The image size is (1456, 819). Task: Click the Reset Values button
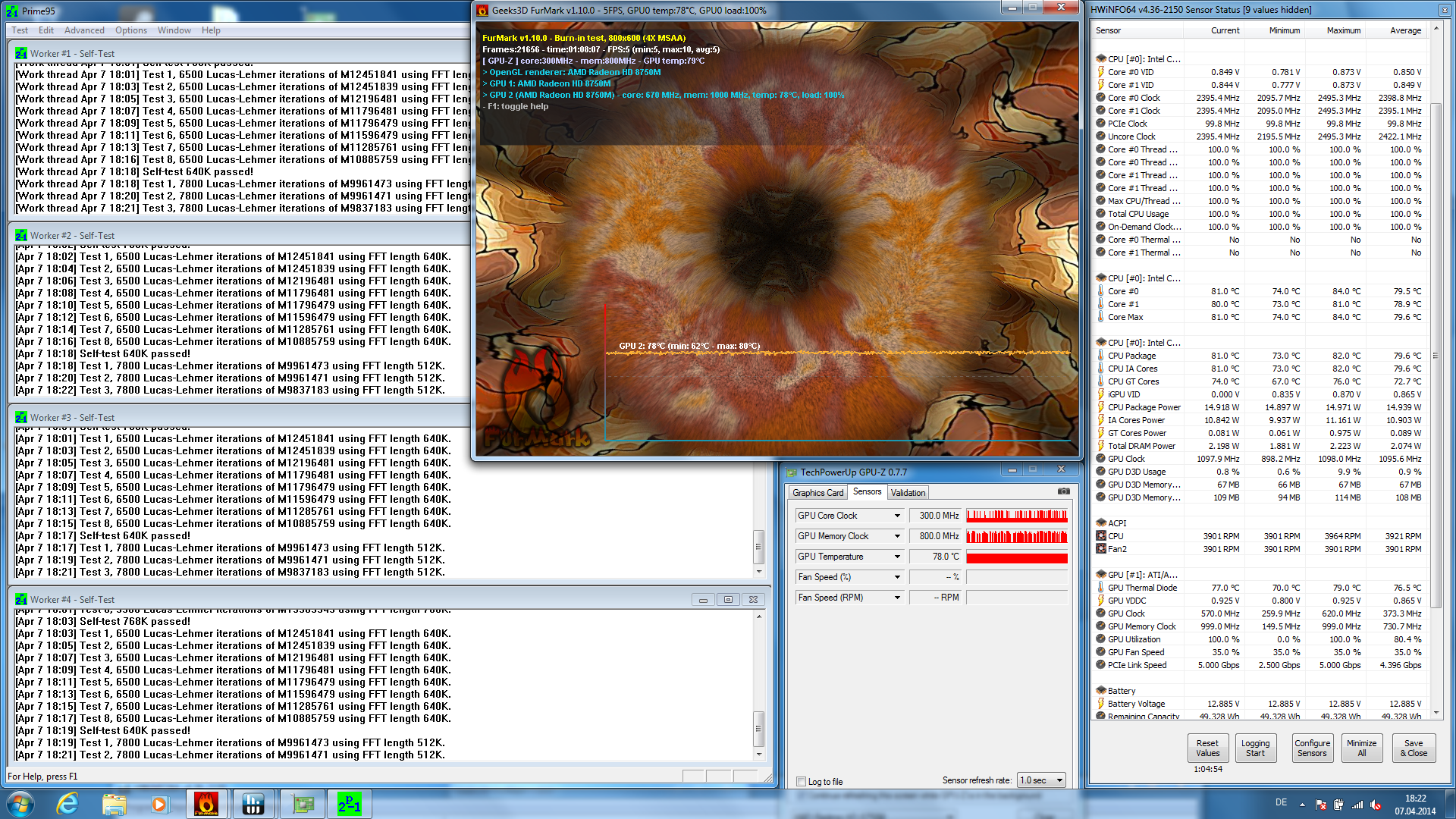[1207, 748]
